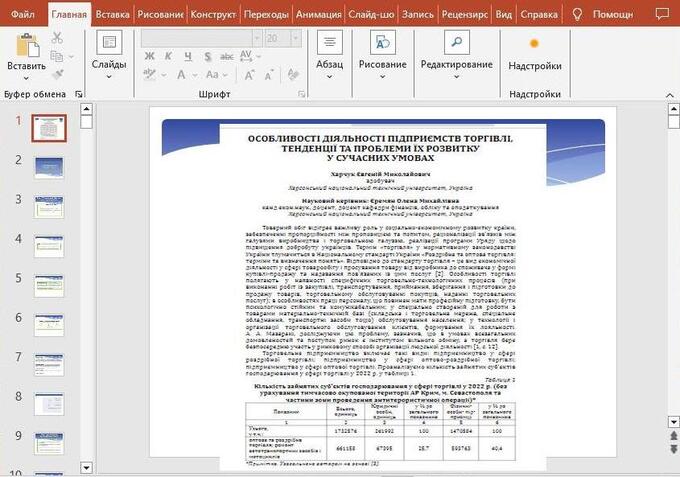Click the Надстройки add-ins icon

(x=534, y=44)
